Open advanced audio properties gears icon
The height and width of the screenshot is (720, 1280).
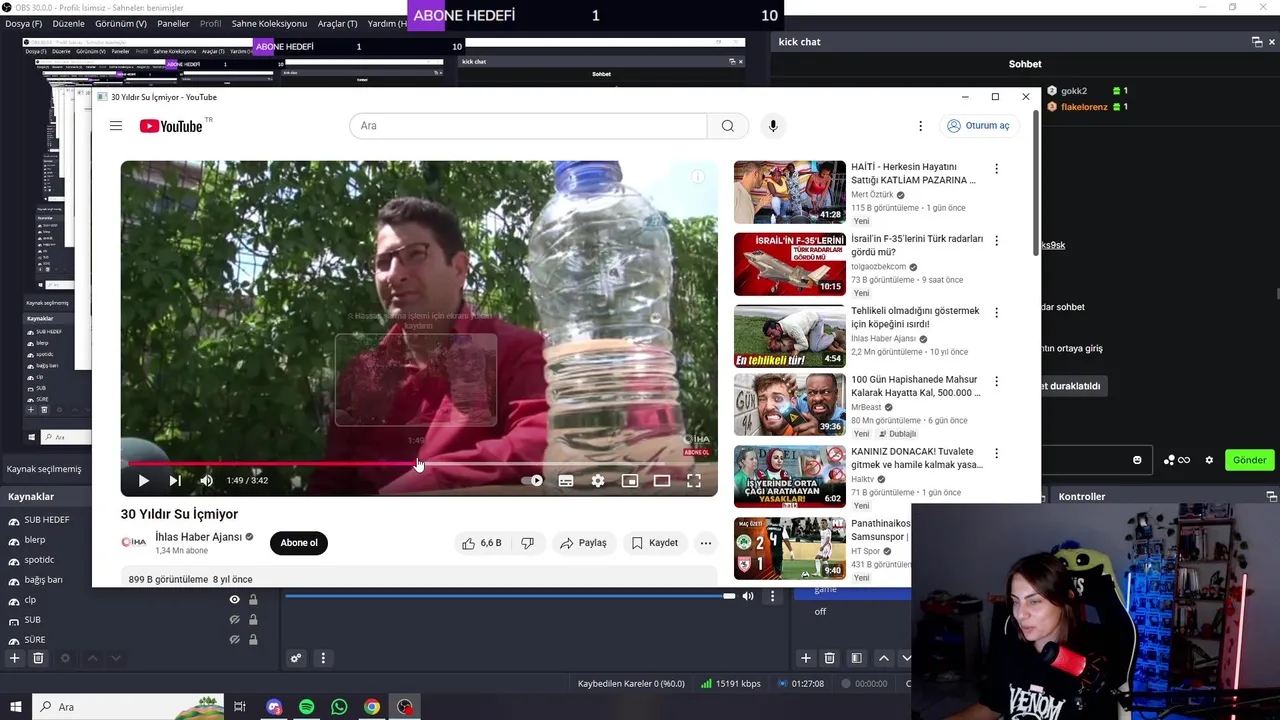[296, 658]
